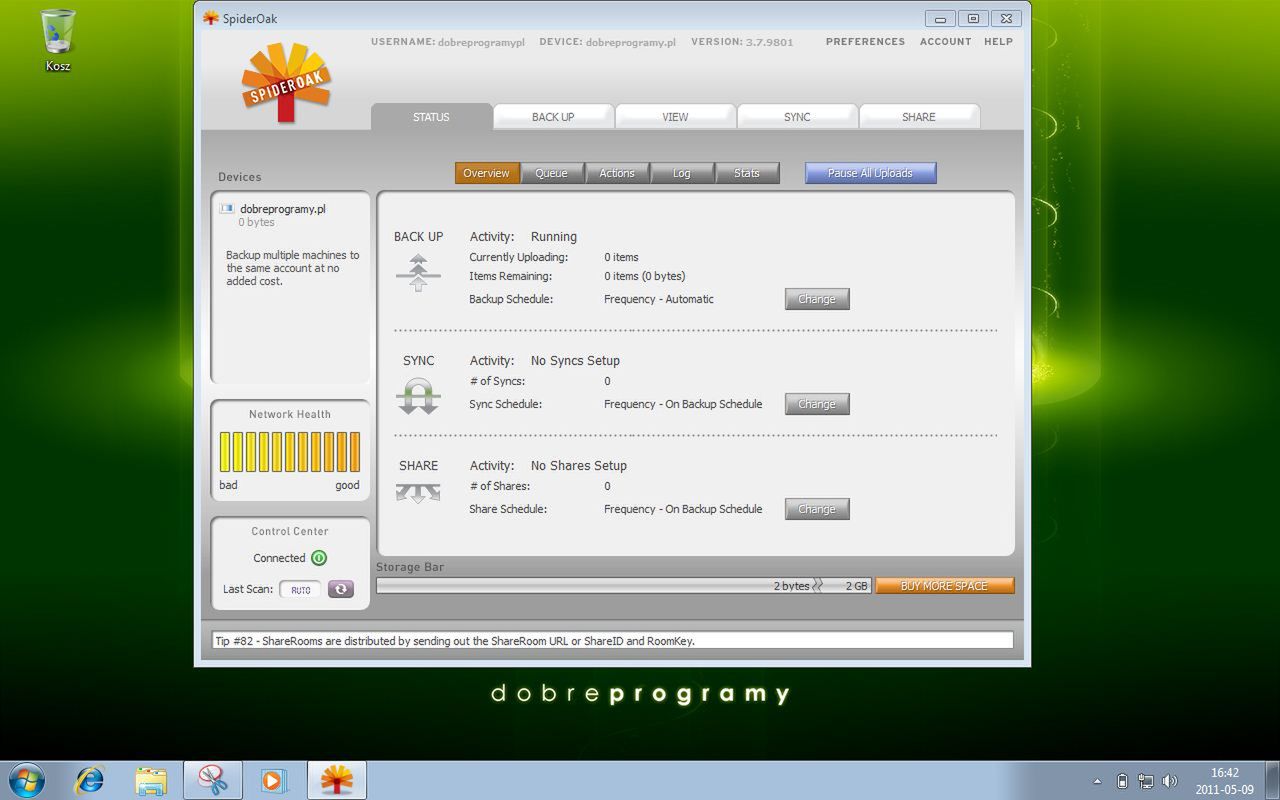Click the 'VERSION: 3.7.9801' header text

[742, 42]
